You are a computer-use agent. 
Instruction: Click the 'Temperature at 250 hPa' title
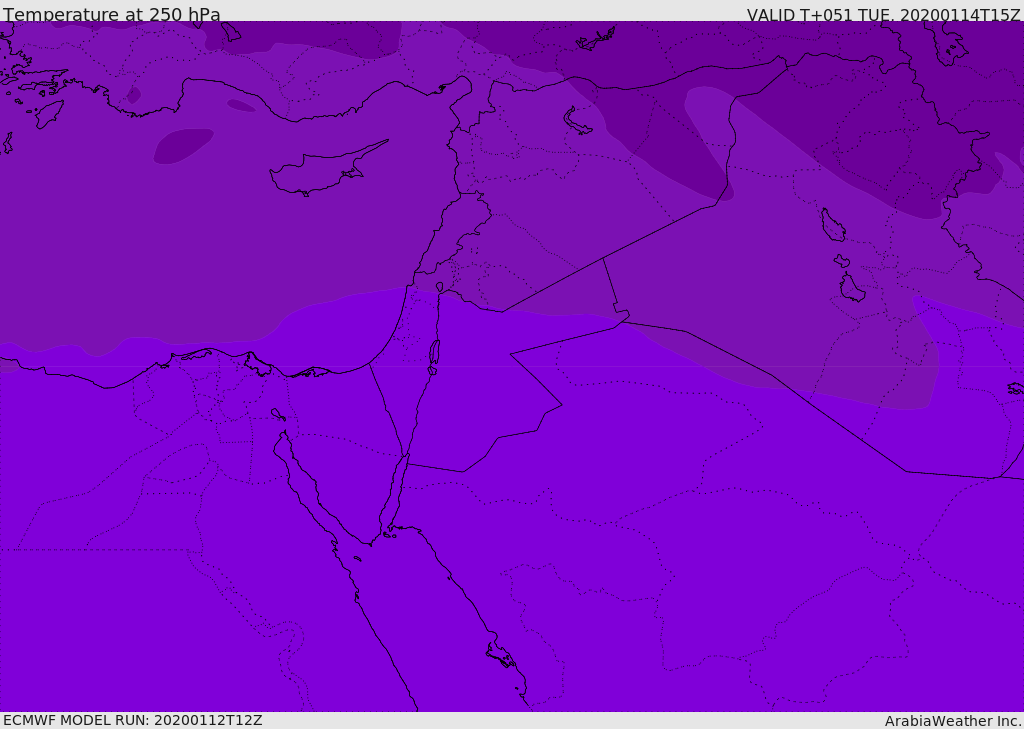(112, 14)
